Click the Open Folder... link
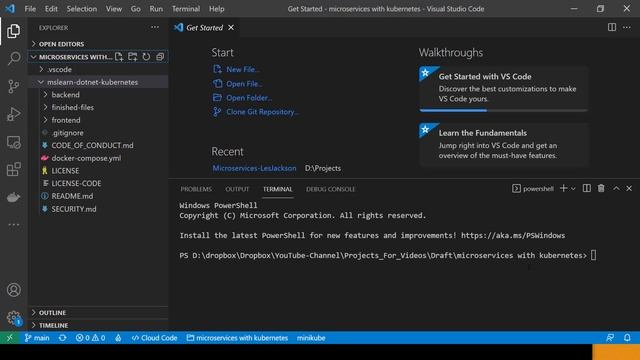This screenshot has height=360, width=640. (249, 98)
